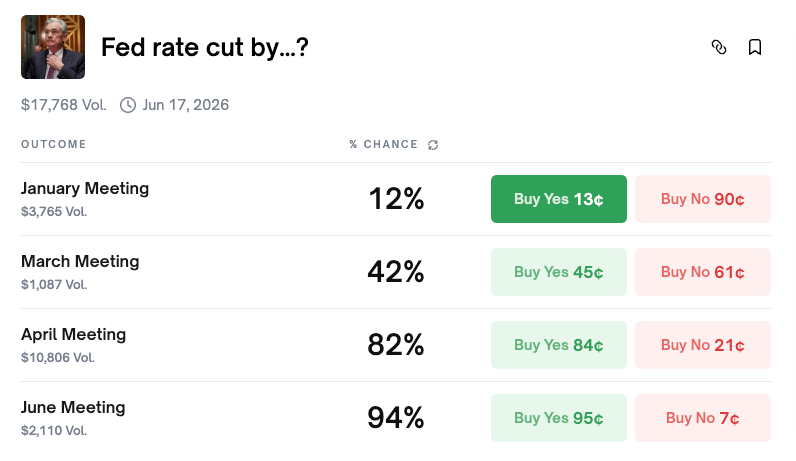
Task: Buy No at 90¢ for January Meeting
Action: 702,199
